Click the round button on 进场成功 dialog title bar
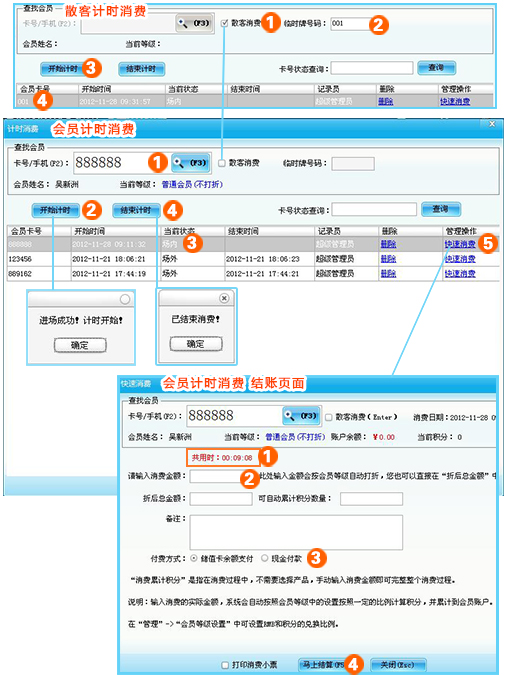This screenshot has width=505, height=675. [x=125, y=299]
